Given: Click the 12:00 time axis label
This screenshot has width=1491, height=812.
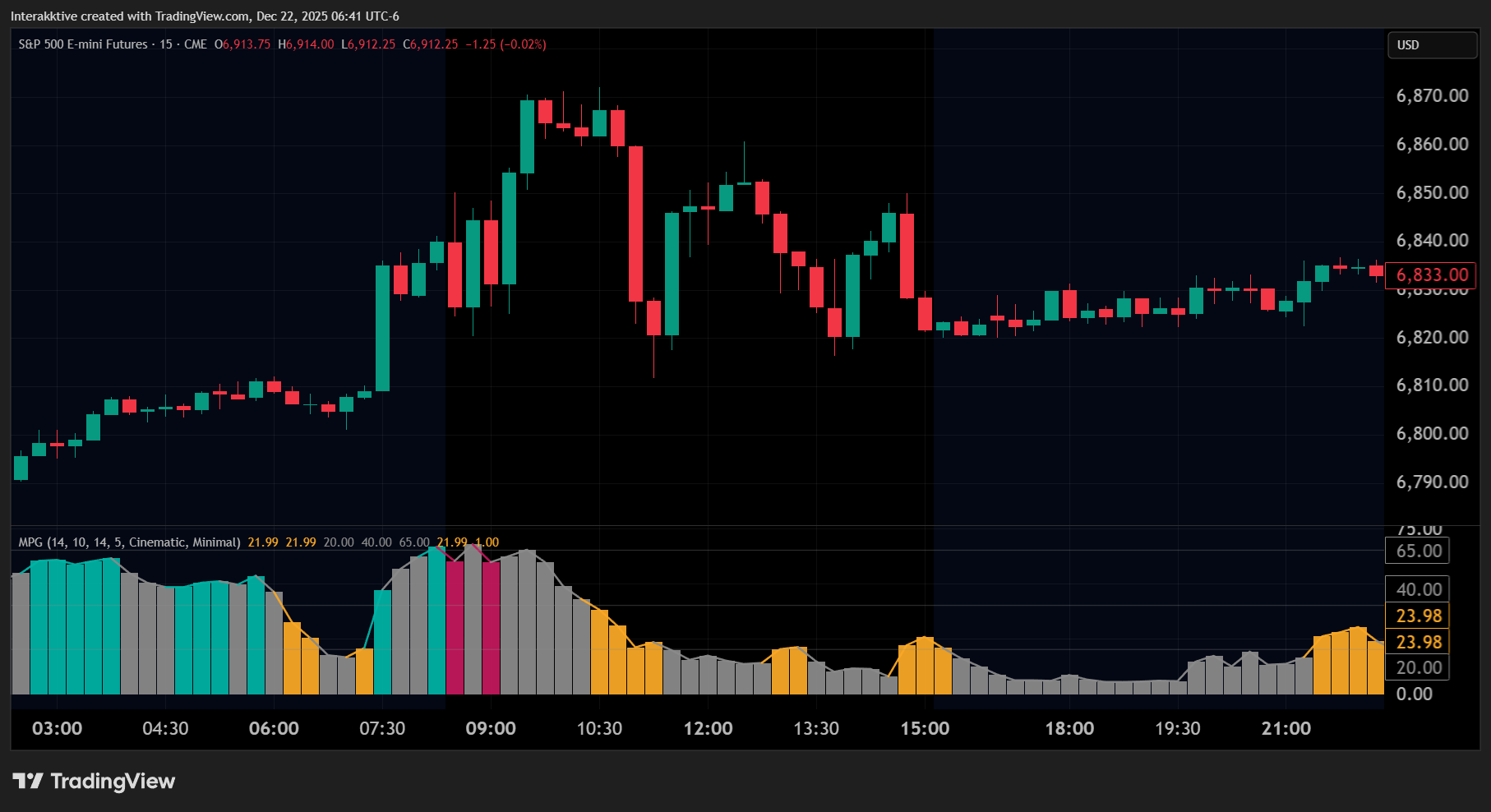Looking at the screenshot, I should tap(708, 729).
